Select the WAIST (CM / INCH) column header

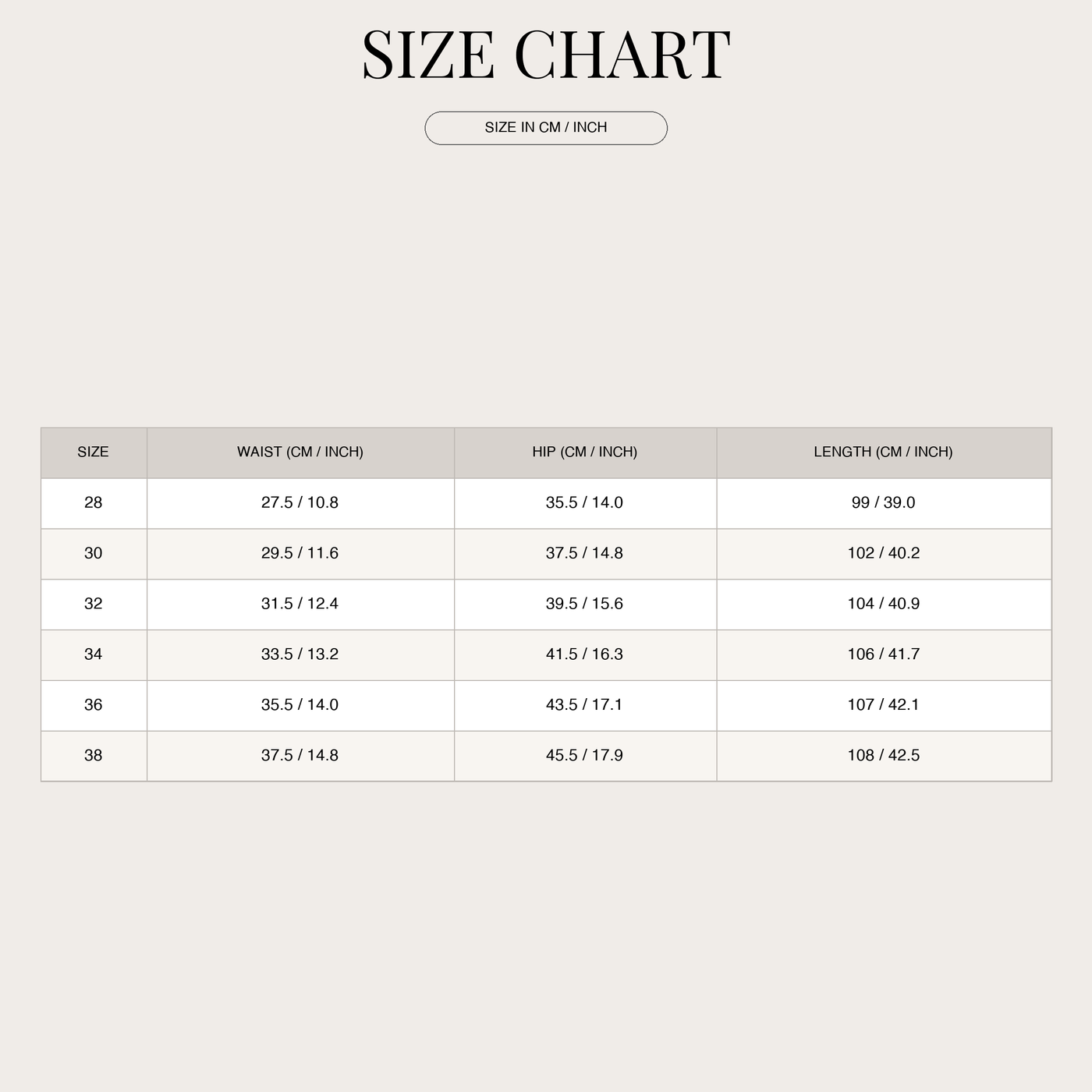(x=300, y=452)
